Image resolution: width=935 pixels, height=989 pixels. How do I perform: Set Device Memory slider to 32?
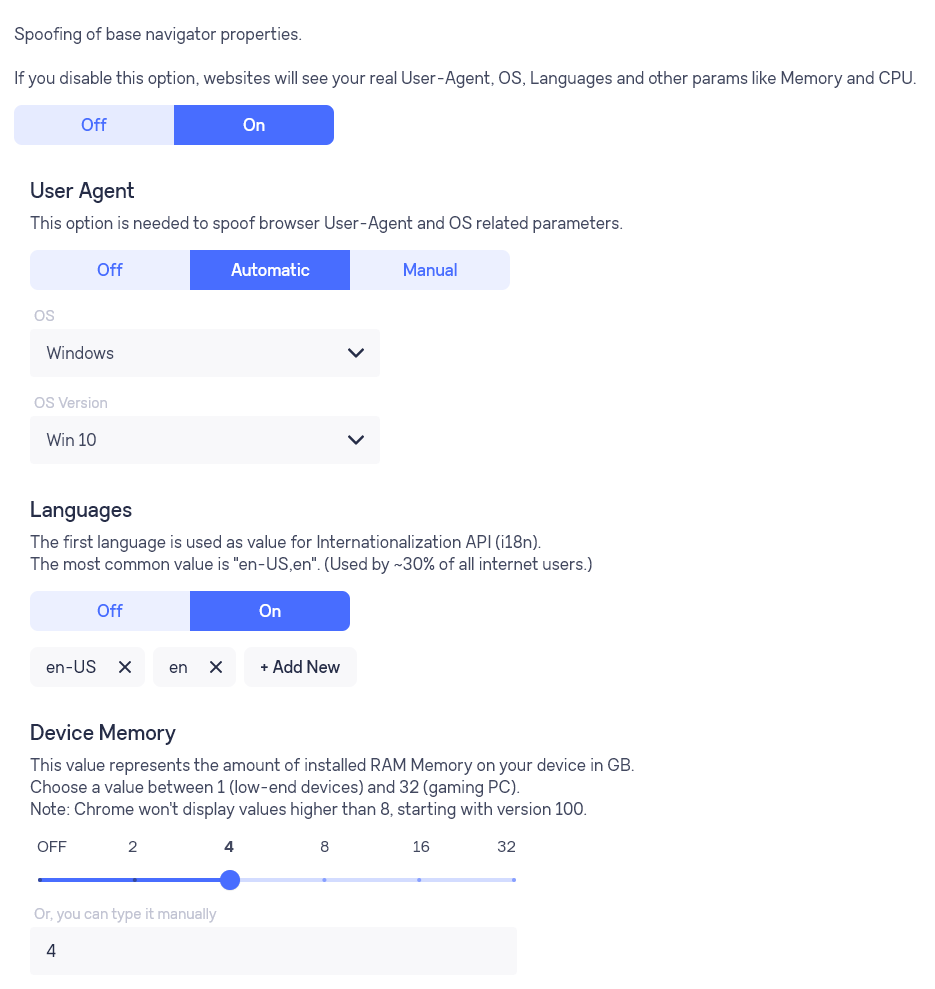(514, 880)
